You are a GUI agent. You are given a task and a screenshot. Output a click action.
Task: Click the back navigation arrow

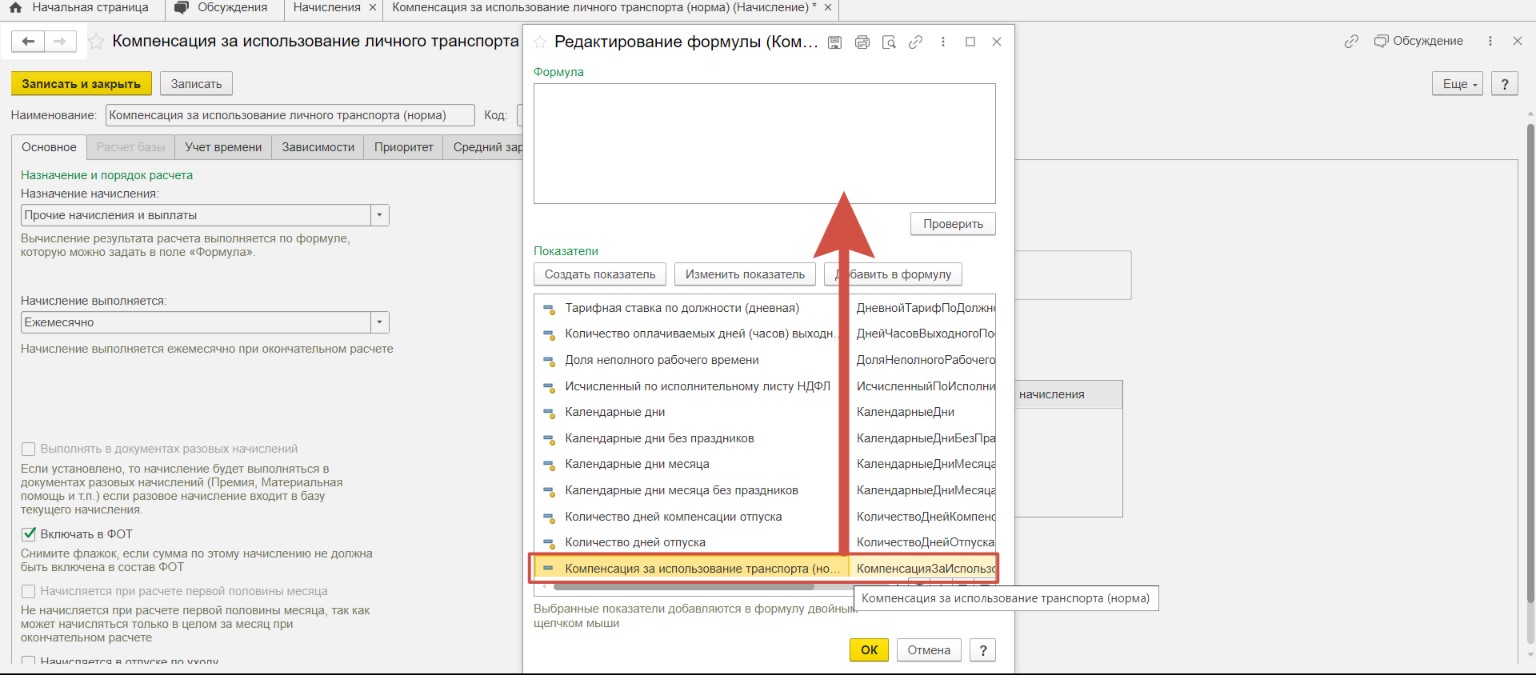28,41
